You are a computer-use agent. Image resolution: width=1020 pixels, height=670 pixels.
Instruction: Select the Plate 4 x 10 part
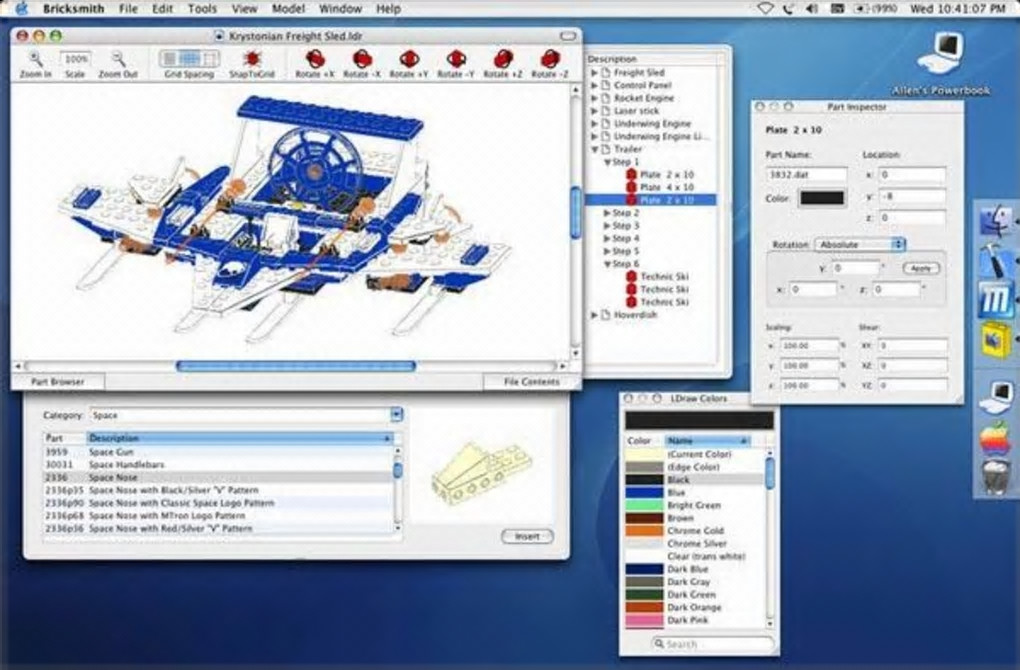pos(666,187)
